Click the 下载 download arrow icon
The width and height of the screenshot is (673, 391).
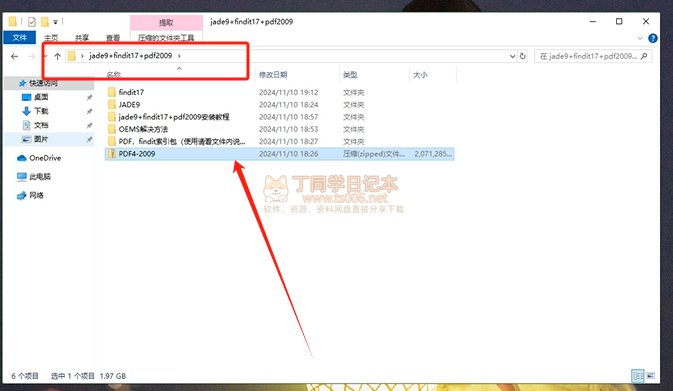point(26,111)
